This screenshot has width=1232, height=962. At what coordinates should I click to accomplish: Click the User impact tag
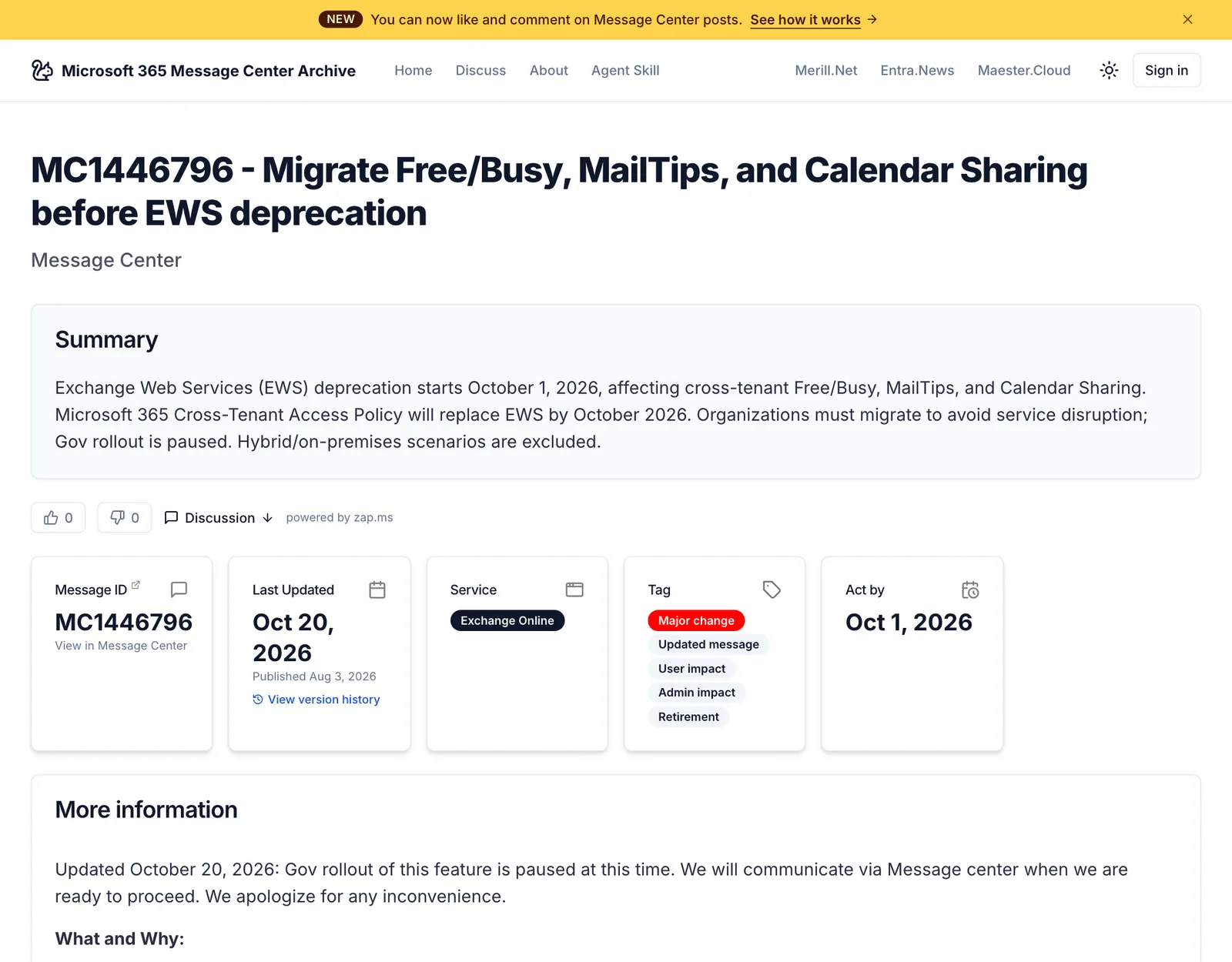[x=691, y=669]
